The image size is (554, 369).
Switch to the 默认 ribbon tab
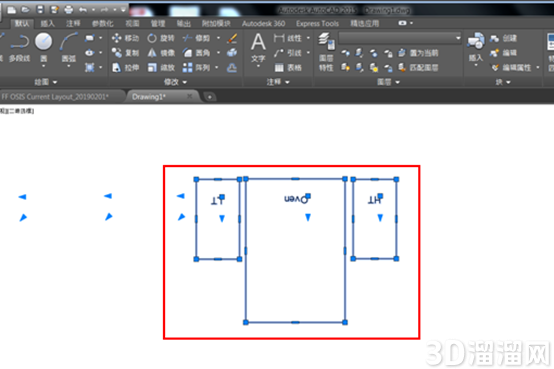point(22,23)
